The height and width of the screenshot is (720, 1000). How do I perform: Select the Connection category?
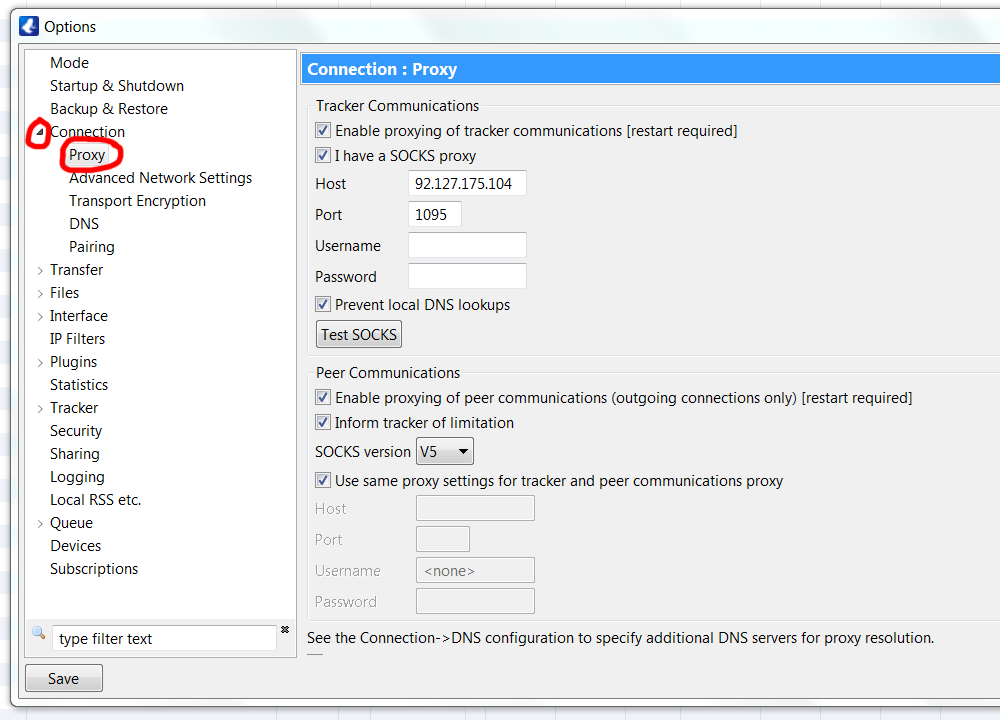tap(87, 131)
